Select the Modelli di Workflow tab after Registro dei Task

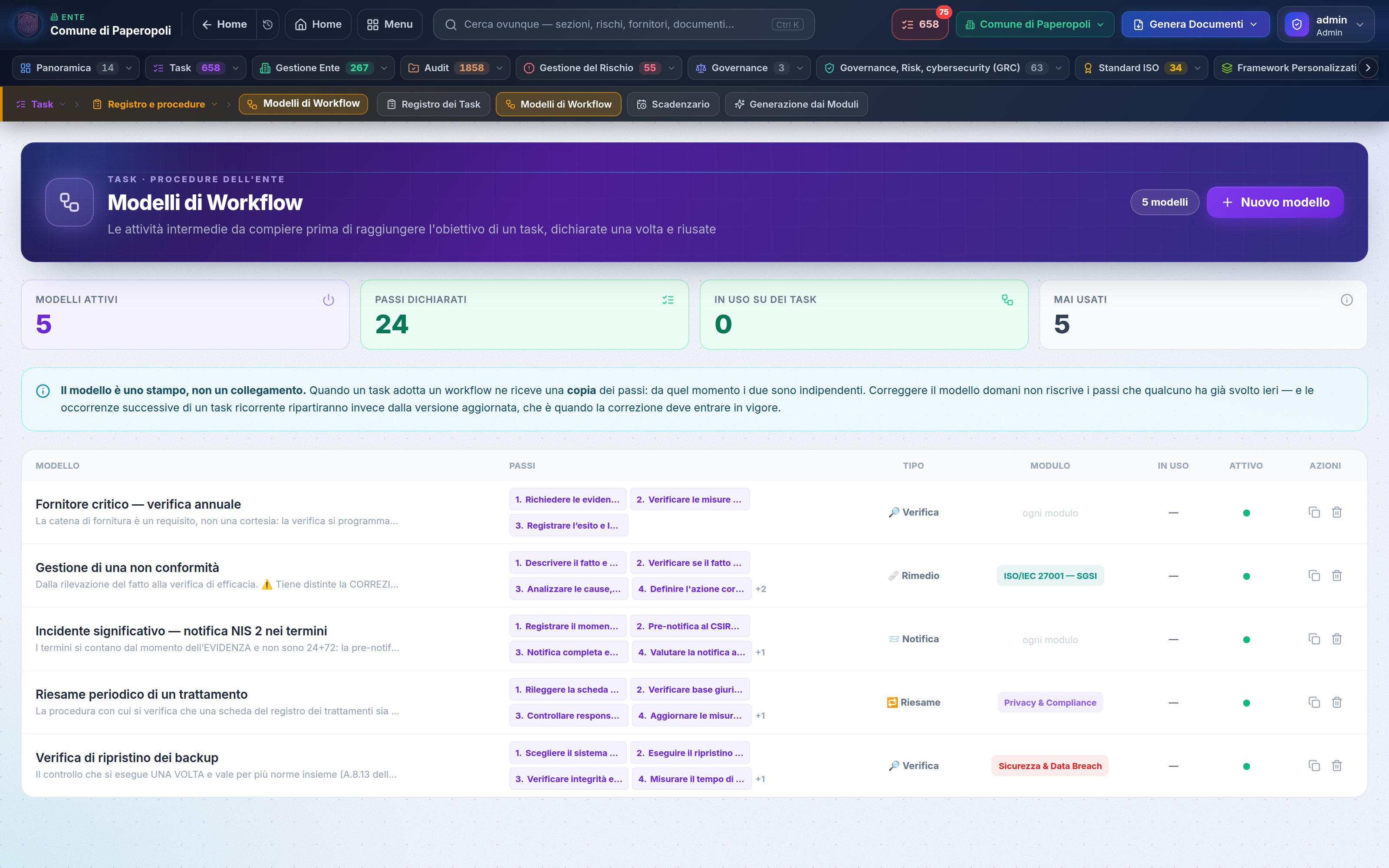tap(558, 104)
